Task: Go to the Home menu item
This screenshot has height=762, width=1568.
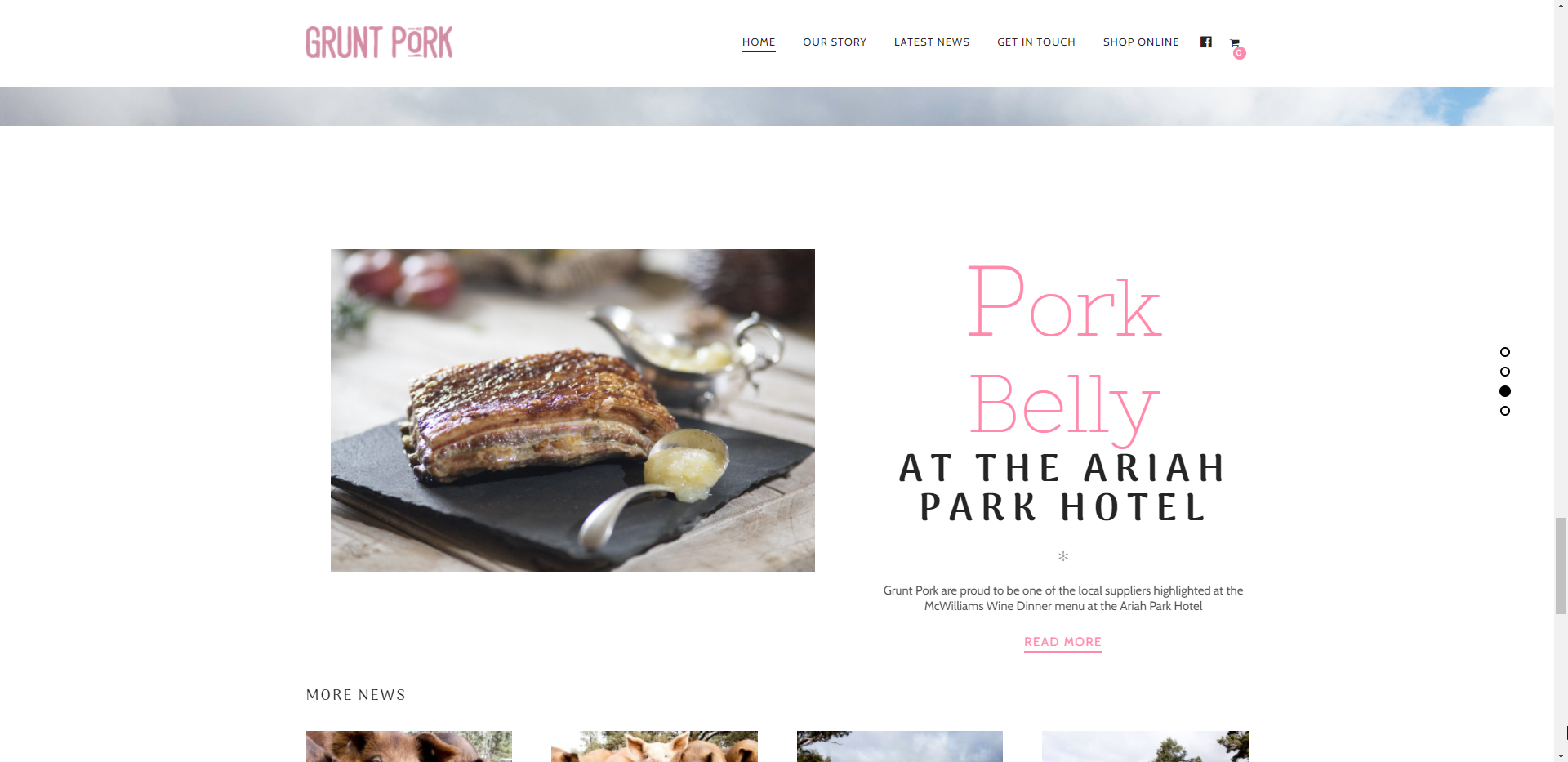Action: (759, 42)
